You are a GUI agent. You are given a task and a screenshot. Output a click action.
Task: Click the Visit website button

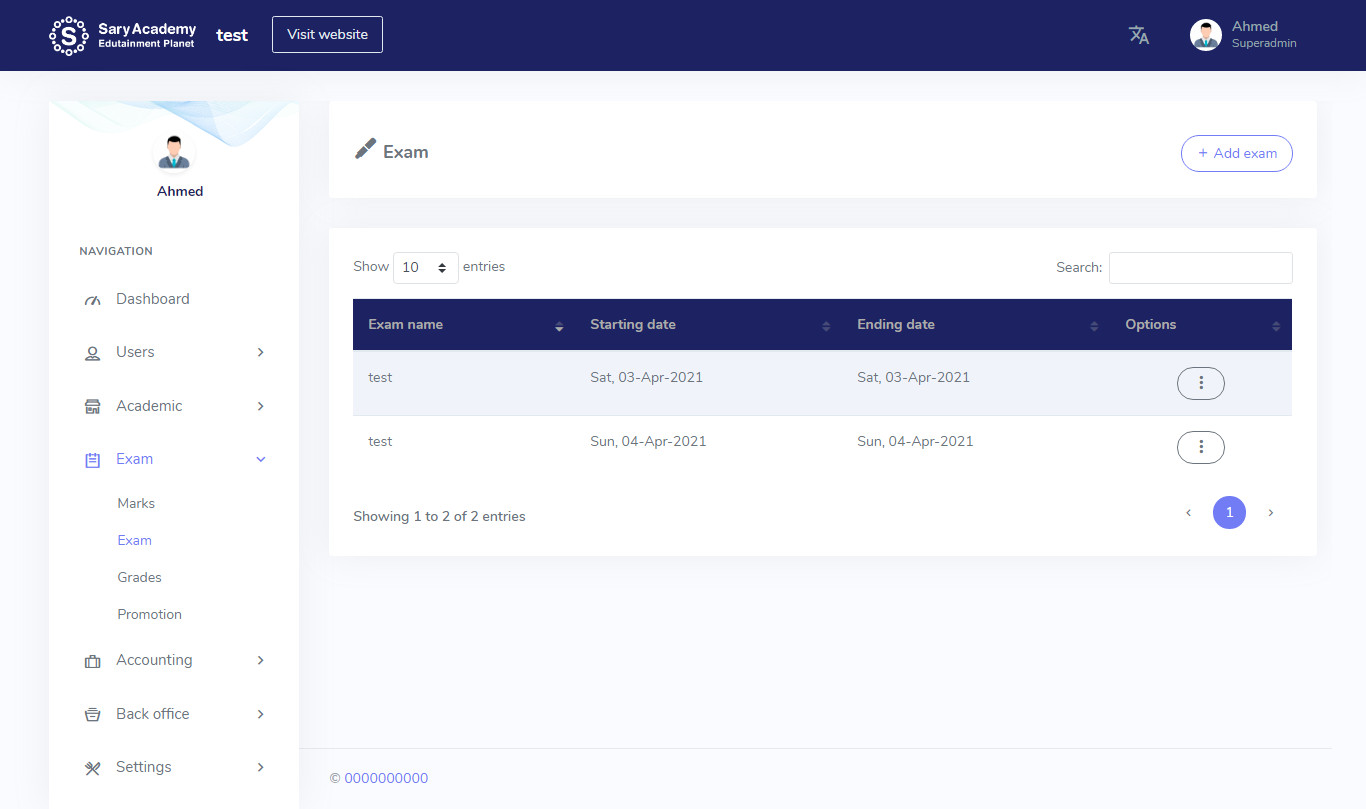click(327, 34)
